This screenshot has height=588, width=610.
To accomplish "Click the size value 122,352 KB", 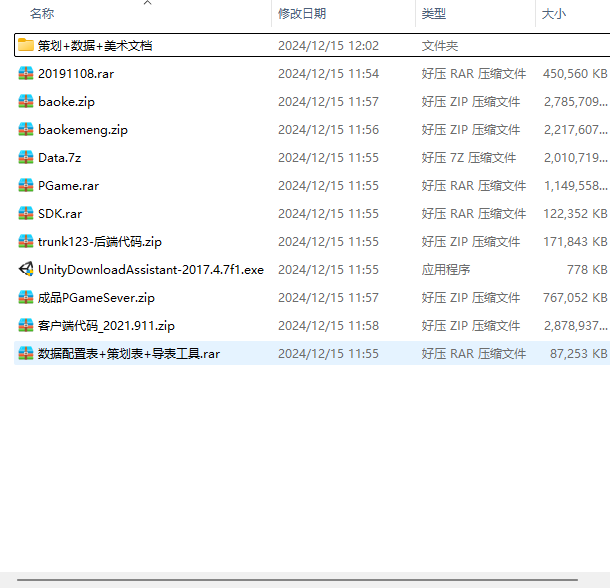I will coord(575,214).
